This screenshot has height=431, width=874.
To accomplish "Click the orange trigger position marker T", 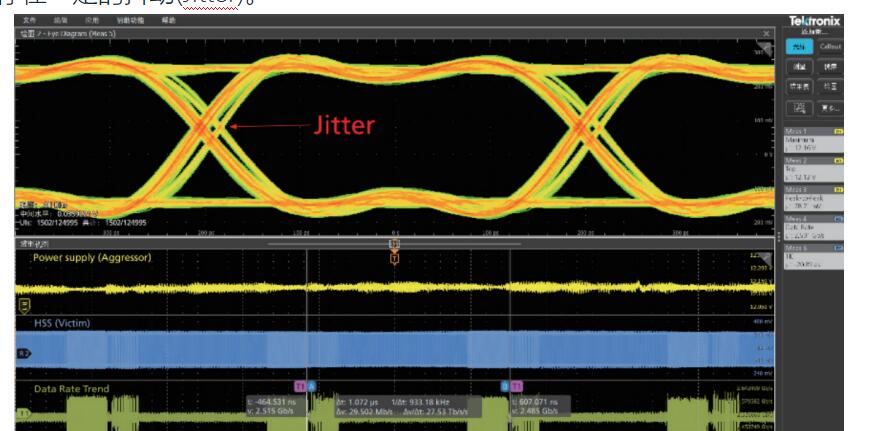I will (x=395, y=258).
